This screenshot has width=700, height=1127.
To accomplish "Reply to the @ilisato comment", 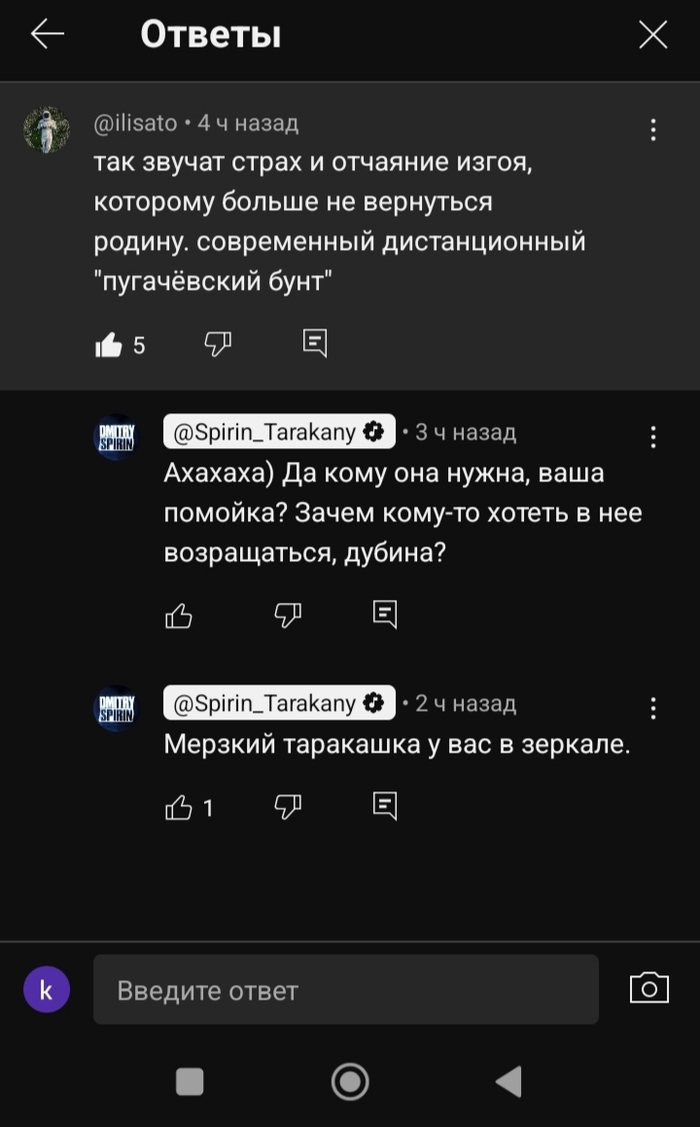I will [x=315, y=344].
